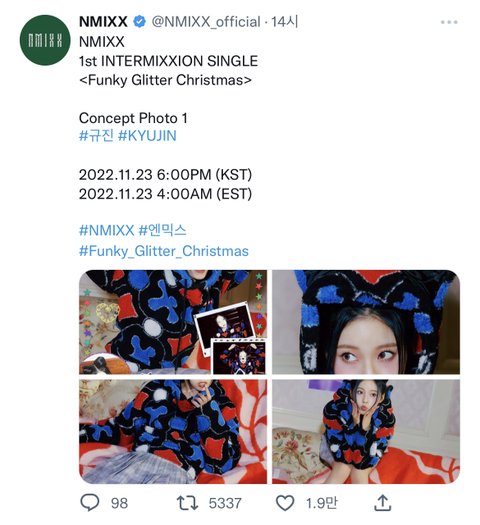The width and height of the screenshot is (480, 525).
Task: Open the three-dot more options menu
Action: (x=449, y=22)
